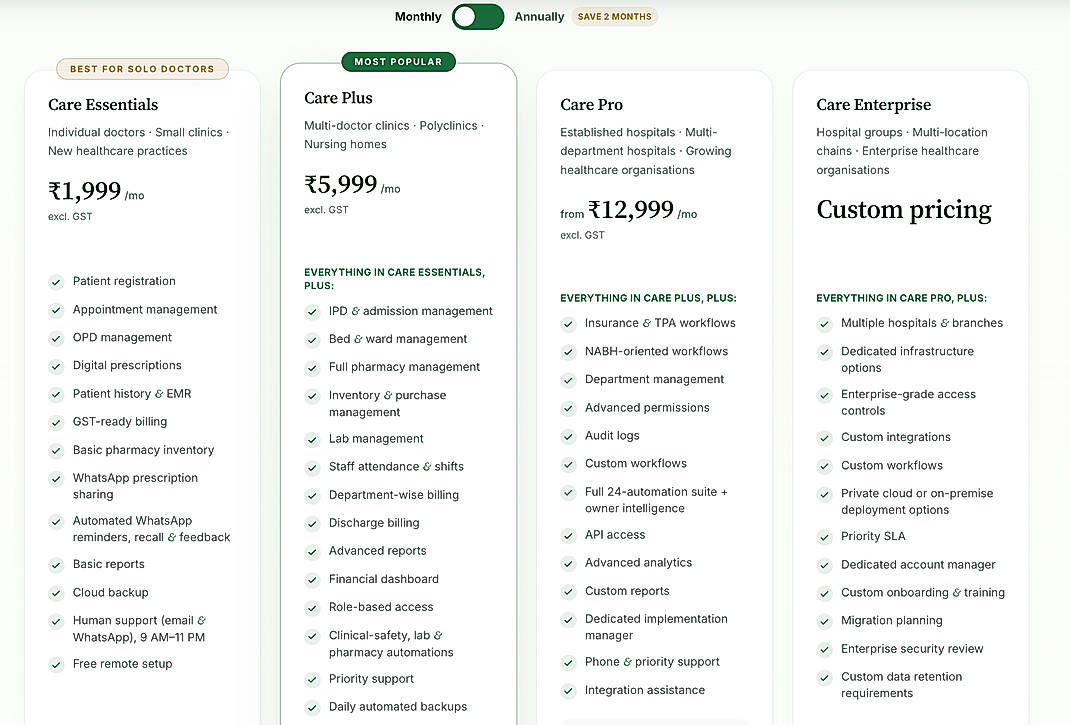Click checkmark icon beside Daily automated backups
Image resolution: width=1070 pixels, height=725 pixels.
[312, 707]
